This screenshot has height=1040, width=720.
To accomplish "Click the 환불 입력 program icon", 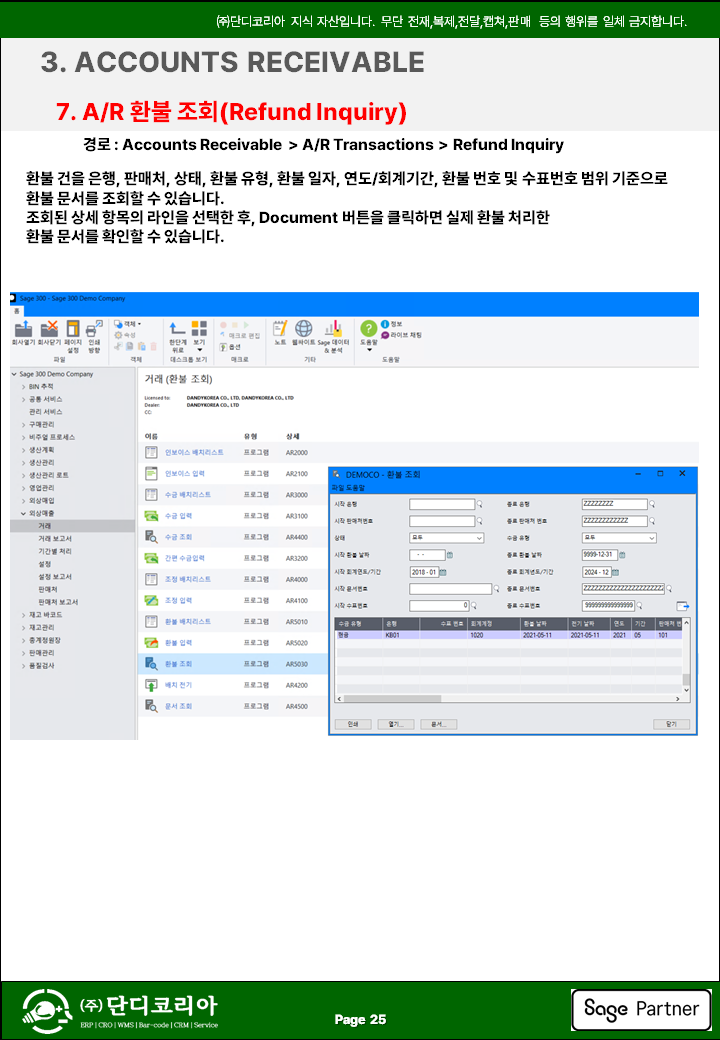I will coord(151,643).
